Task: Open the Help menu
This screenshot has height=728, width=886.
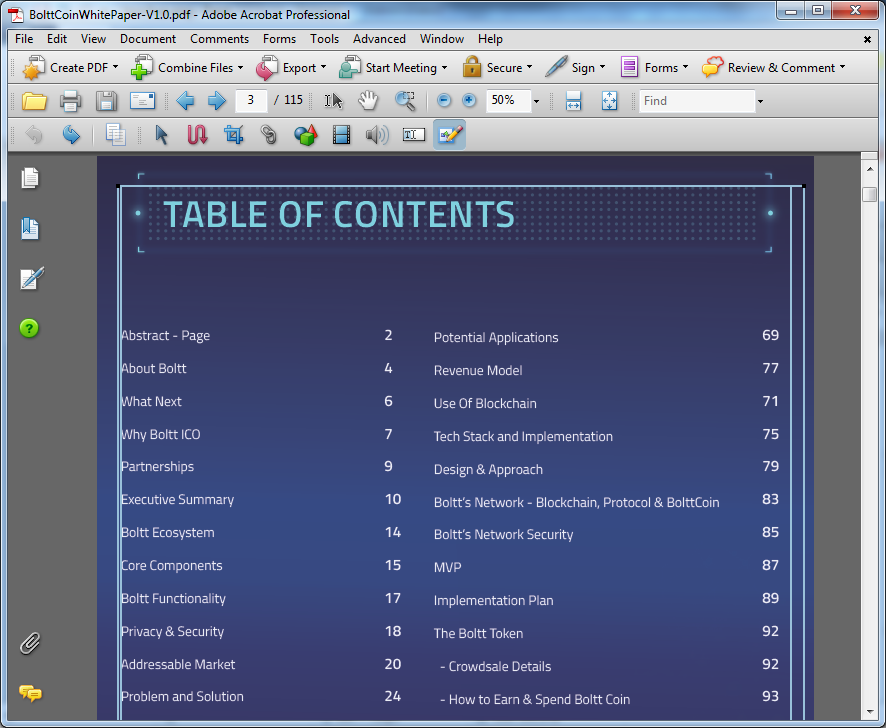Action: pyautogui.click(x=490, y=39)
